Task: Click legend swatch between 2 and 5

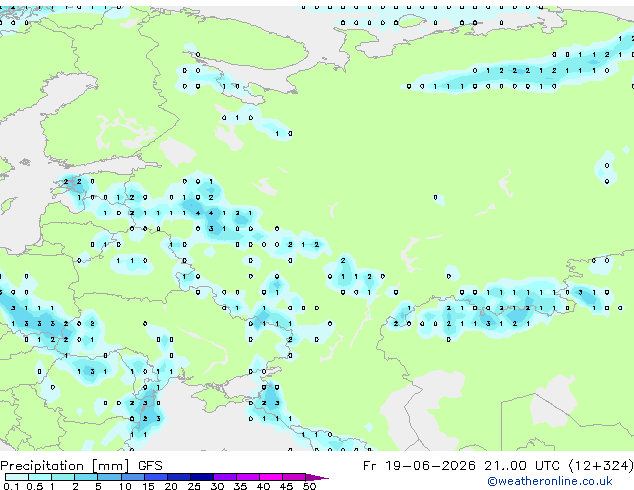Action: click(86, 477)
